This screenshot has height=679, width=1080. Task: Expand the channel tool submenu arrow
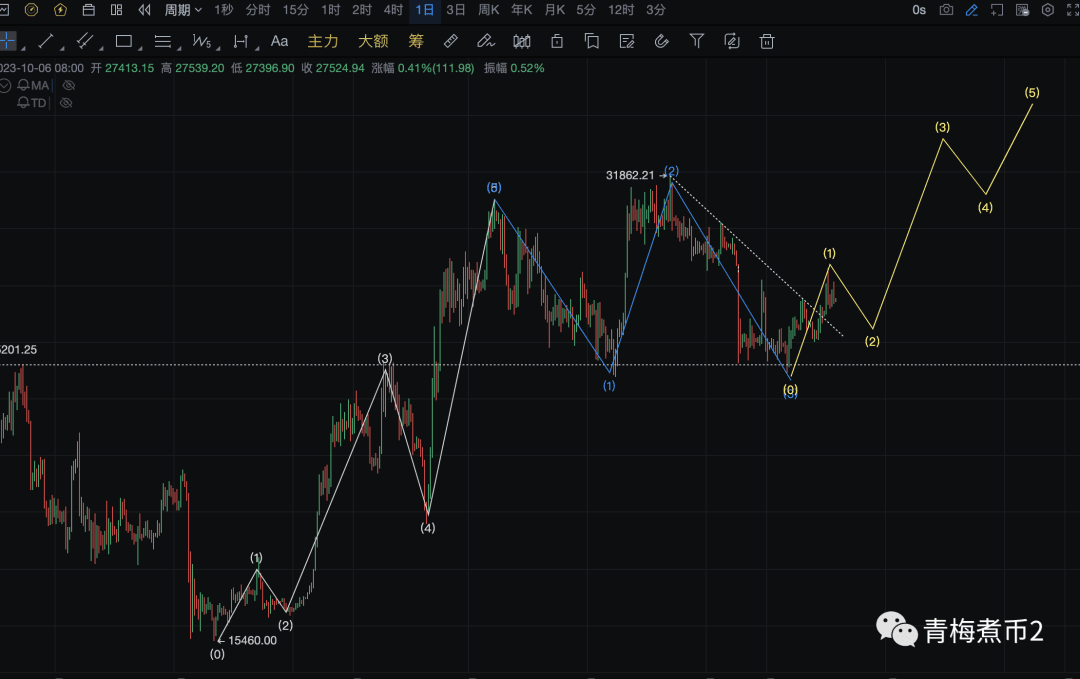pyautogui.click(x=101, y=48)
